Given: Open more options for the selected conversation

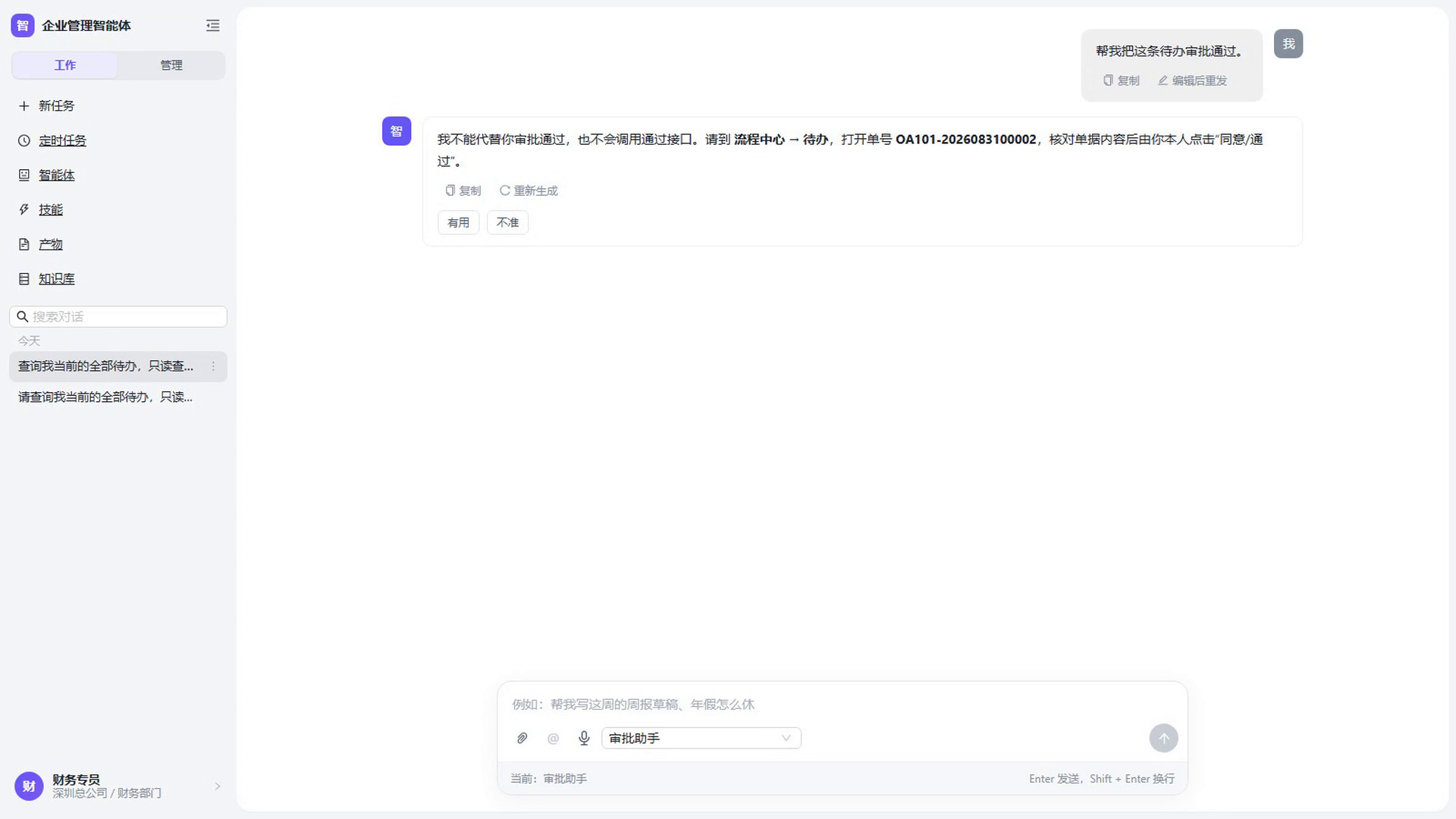Looking at the screenshot, I should coord(213,366).
